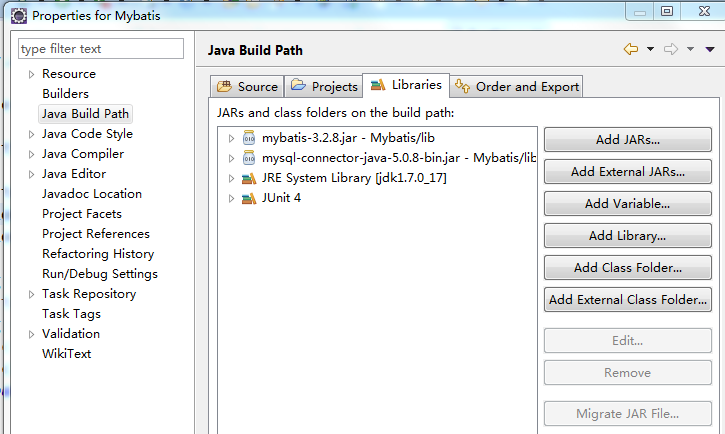Click the Remove button
725x434 pixels.
point(627,373)
